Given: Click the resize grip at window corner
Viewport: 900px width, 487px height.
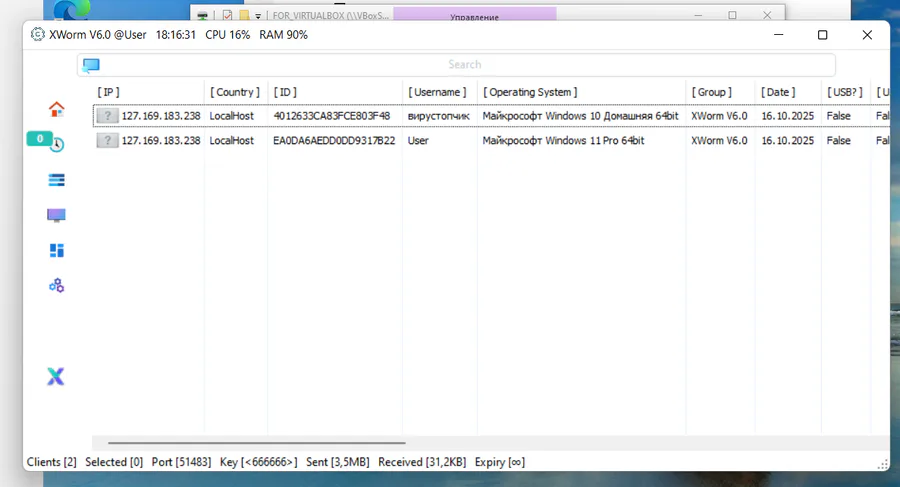Looking at the screenshot, I should click(x=883, y=464).
